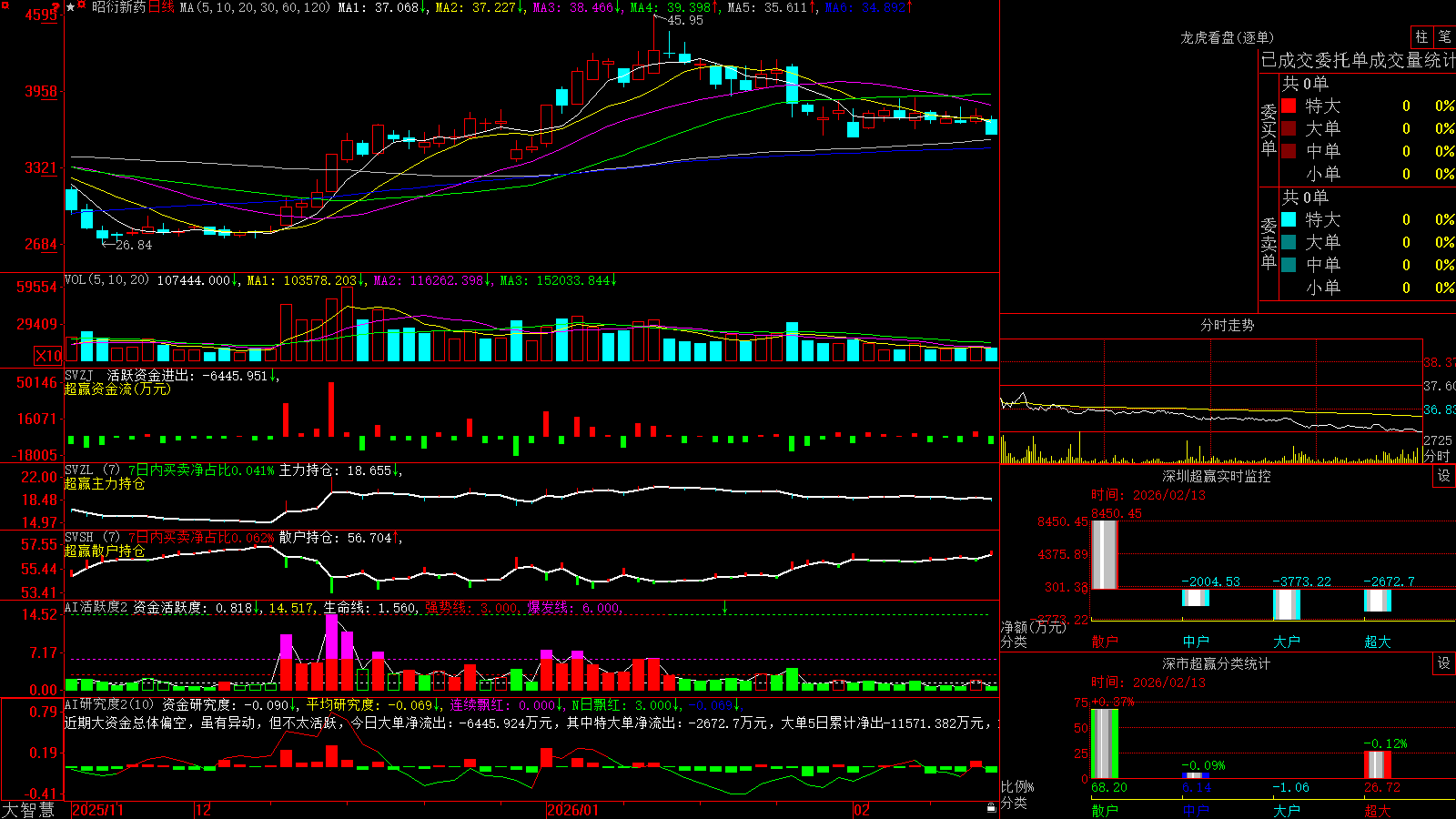Click the 委买单 section label

(1269, 130)
